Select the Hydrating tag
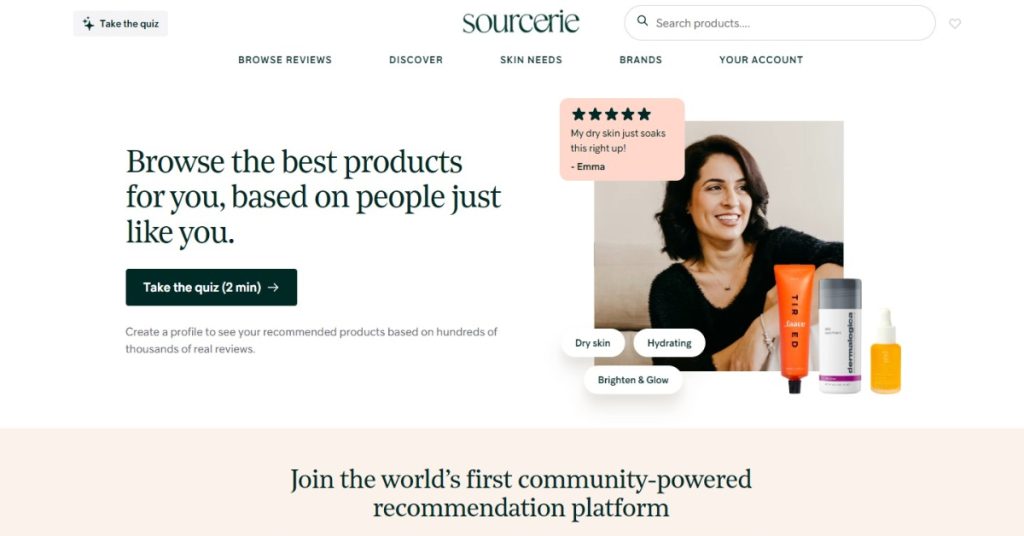Viewport: 1024px width, 536px height. [x=669, y=343]
